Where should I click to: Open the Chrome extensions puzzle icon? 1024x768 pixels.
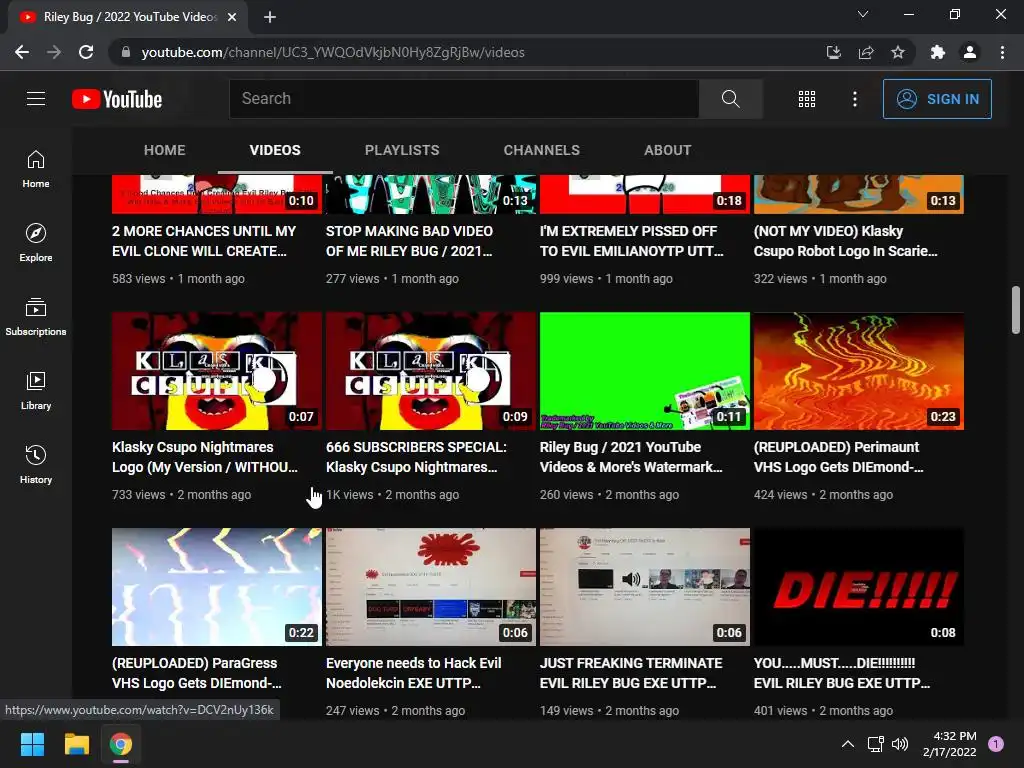(x=938, y=52)
